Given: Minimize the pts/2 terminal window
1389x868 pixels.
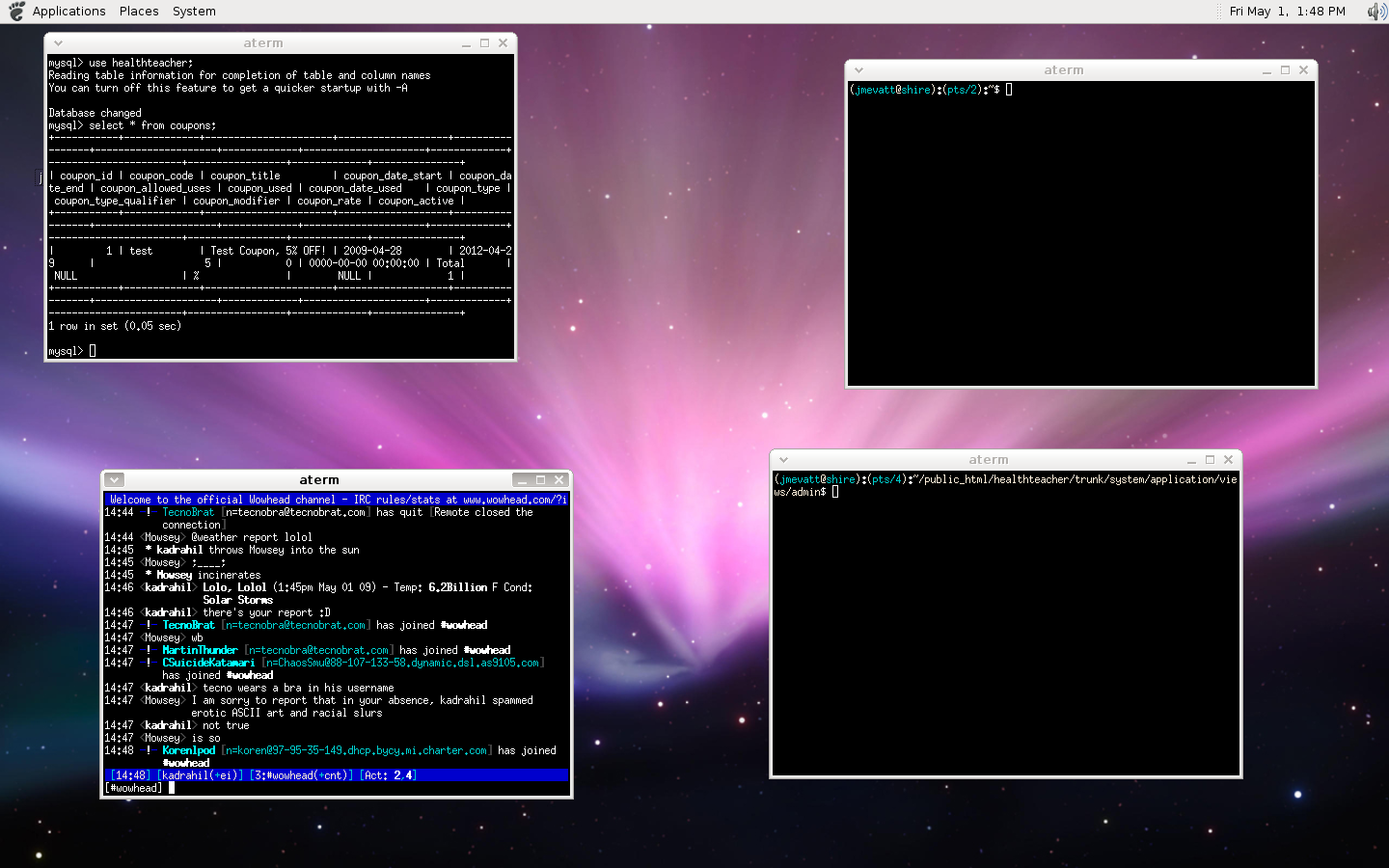Looking at the screenshot, I should point(1266,70).
